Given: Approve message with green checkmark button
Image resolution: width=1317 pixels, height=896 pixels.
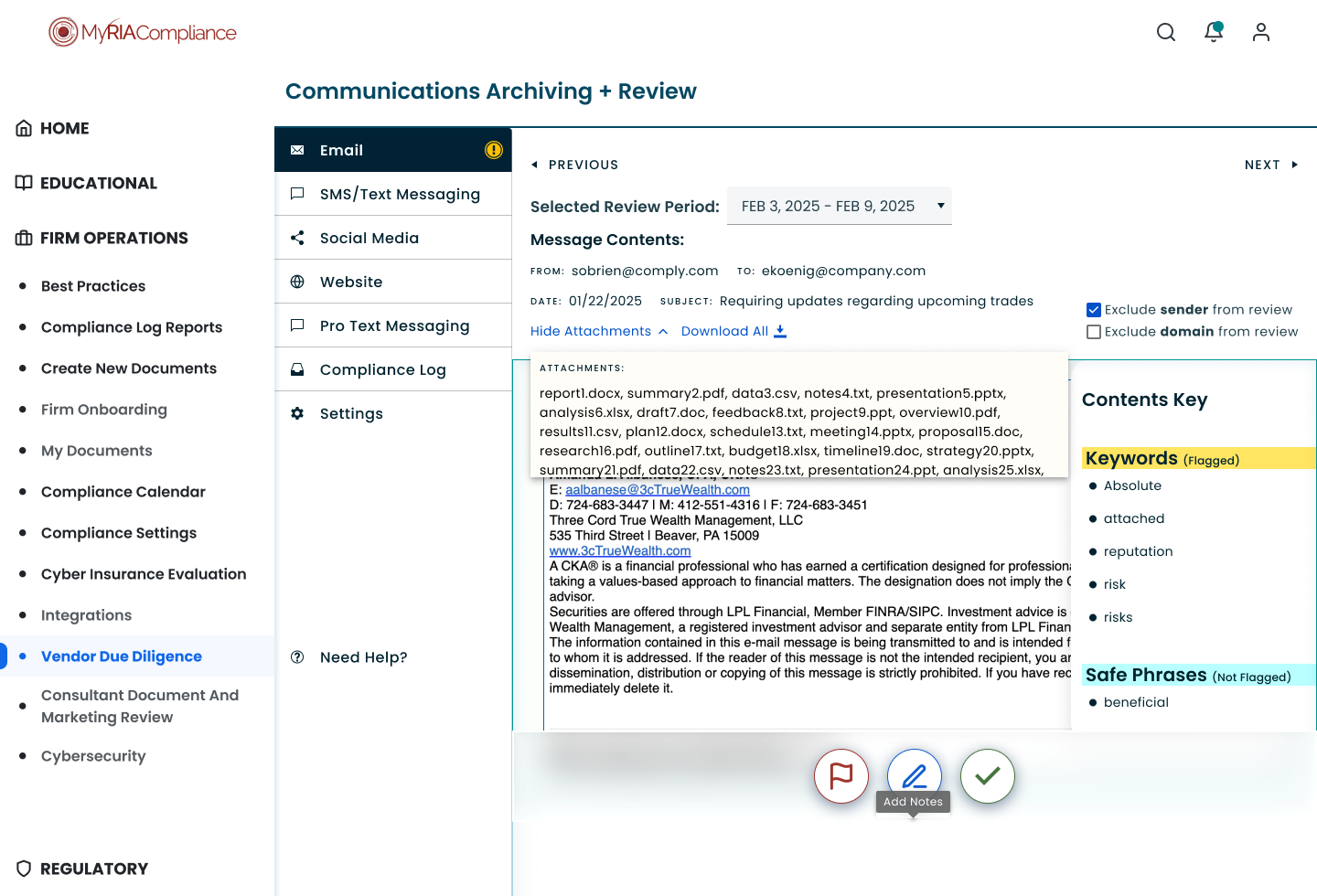Looking at the screenshot, I should pyautogui.click(x=988, y=776).
